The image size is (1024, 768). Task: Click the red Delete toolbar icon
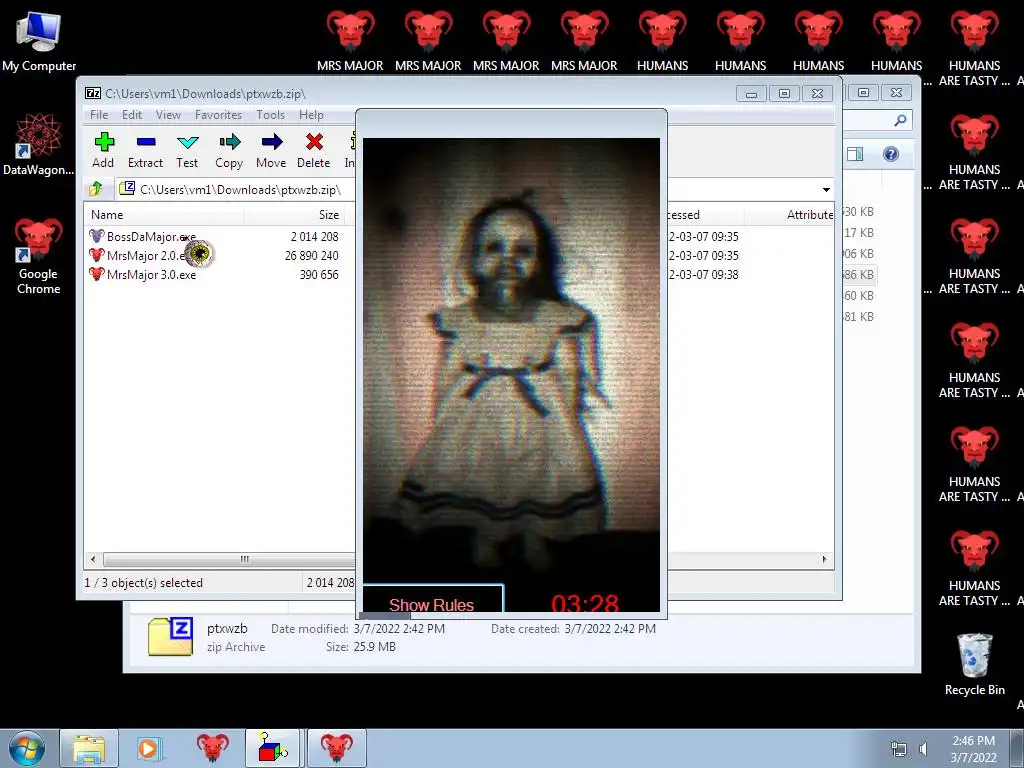(x=314, y=142)
